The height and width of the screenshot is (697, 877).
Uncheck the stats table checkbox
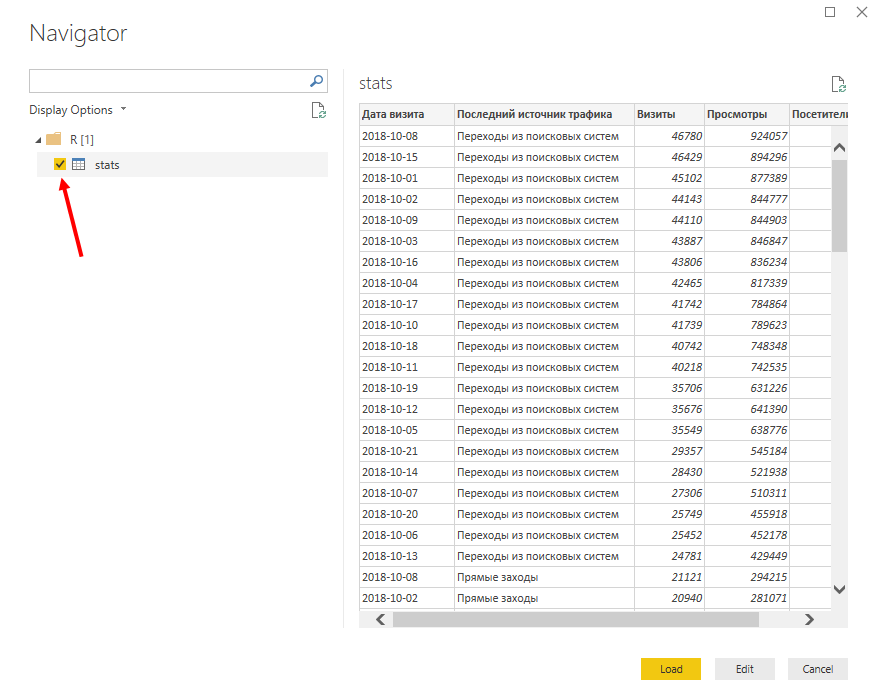60,164
